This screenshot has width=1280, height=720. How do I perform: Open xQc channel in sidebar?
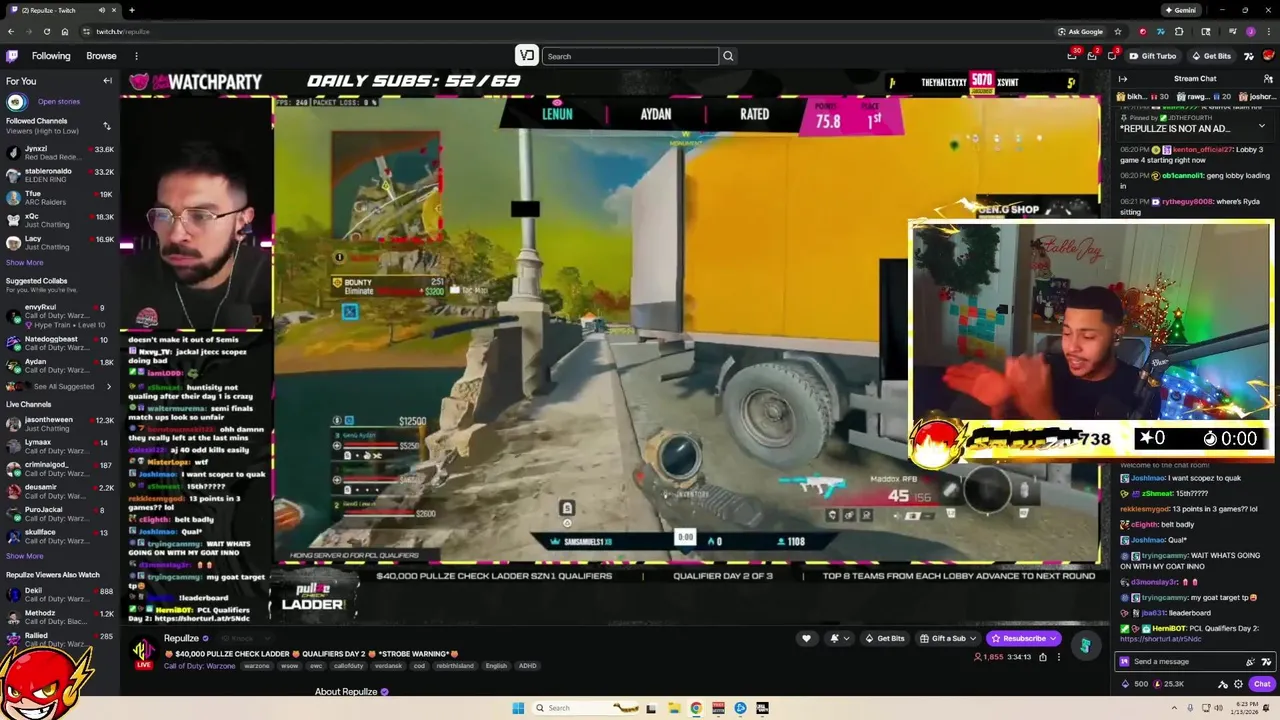[60, 220]
